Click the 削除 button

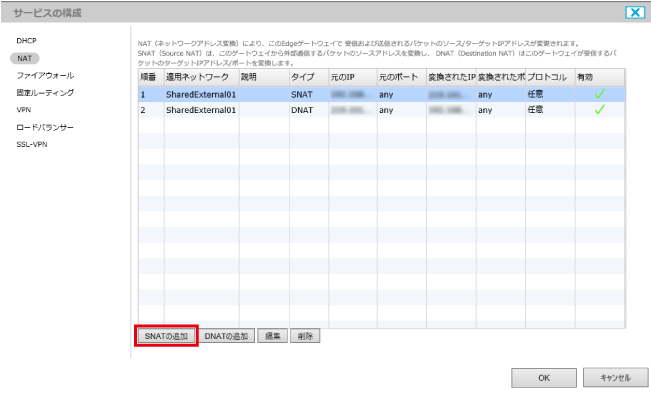pos(305,336)
